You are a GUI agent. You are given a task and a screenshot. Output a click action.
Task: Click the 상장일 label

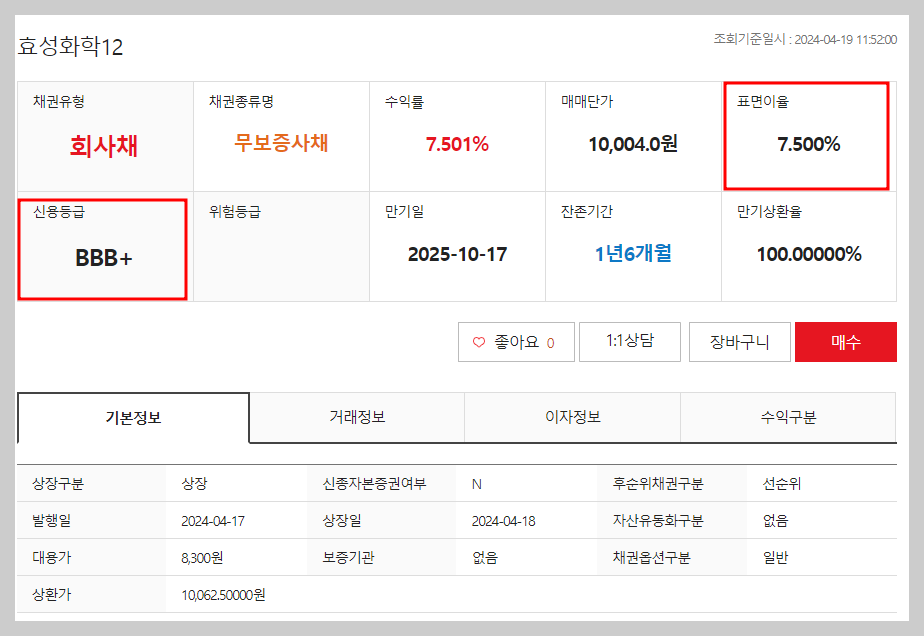click(342, 520)
